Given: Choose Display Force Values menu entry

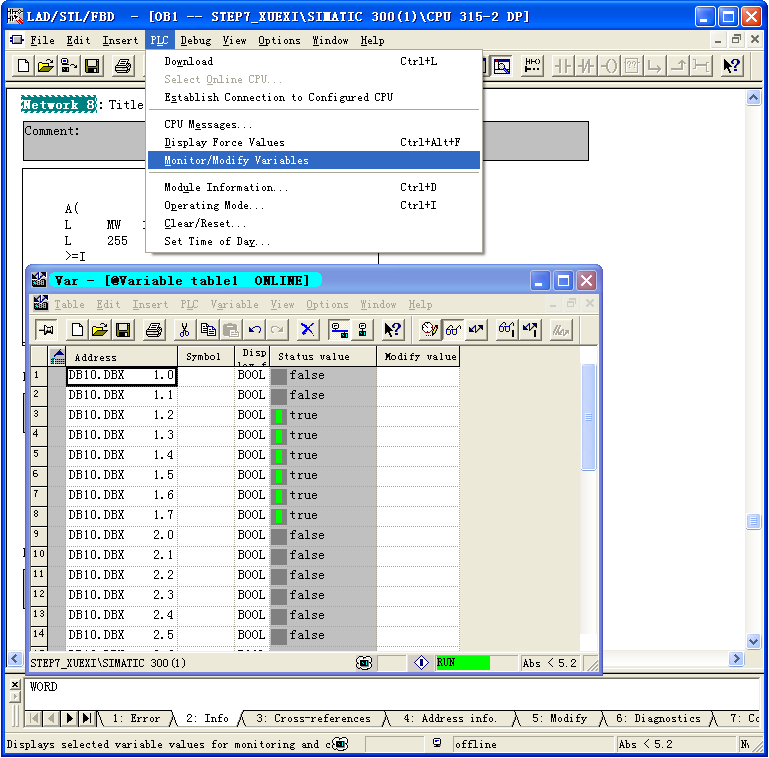Looking at the screenshot, I should pos(314,142).
